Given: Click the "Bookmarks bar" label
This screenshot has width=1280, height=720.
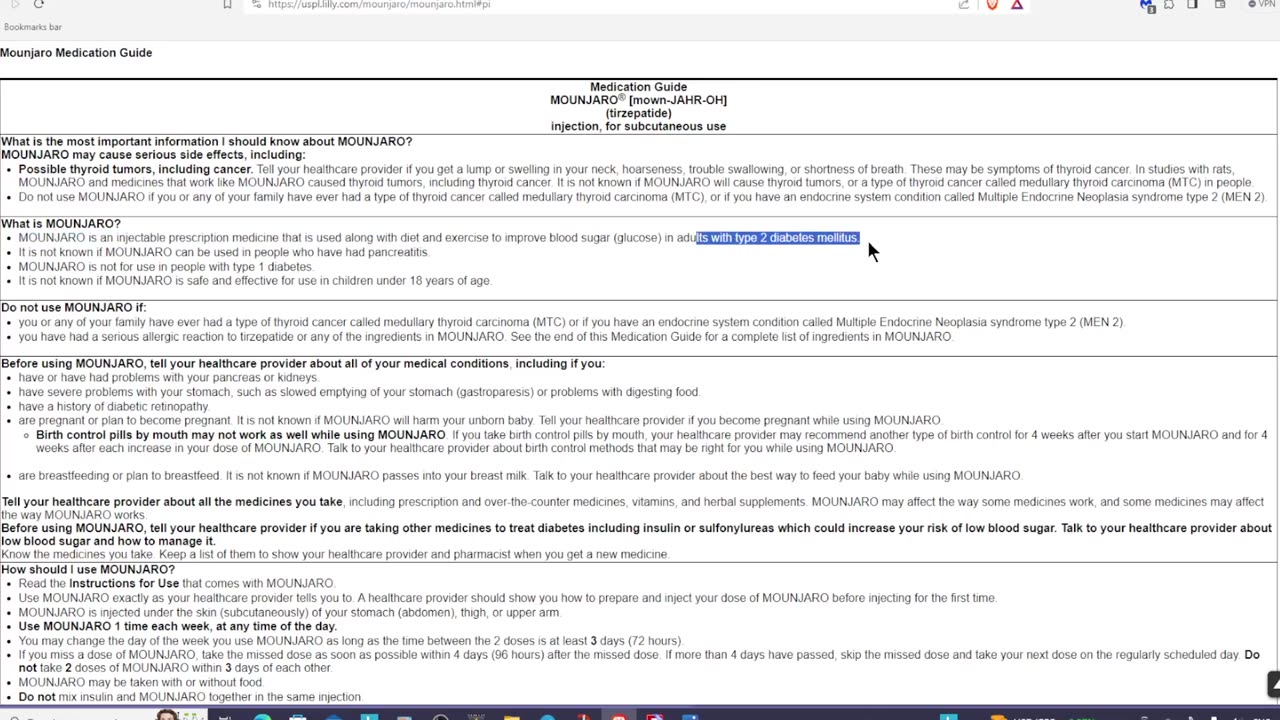Looking at the screenshot, I should 33,27.
